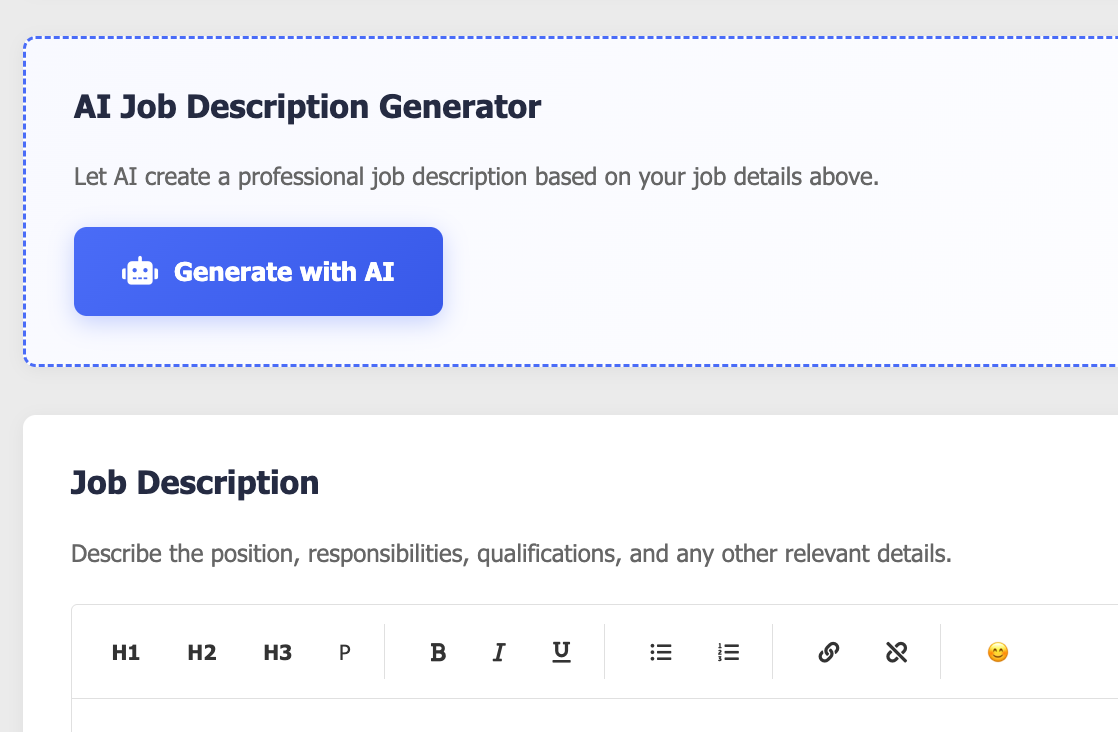Select the I italic formatting icon
This screenshot has width=1118, height=732.
pos(499,652)
